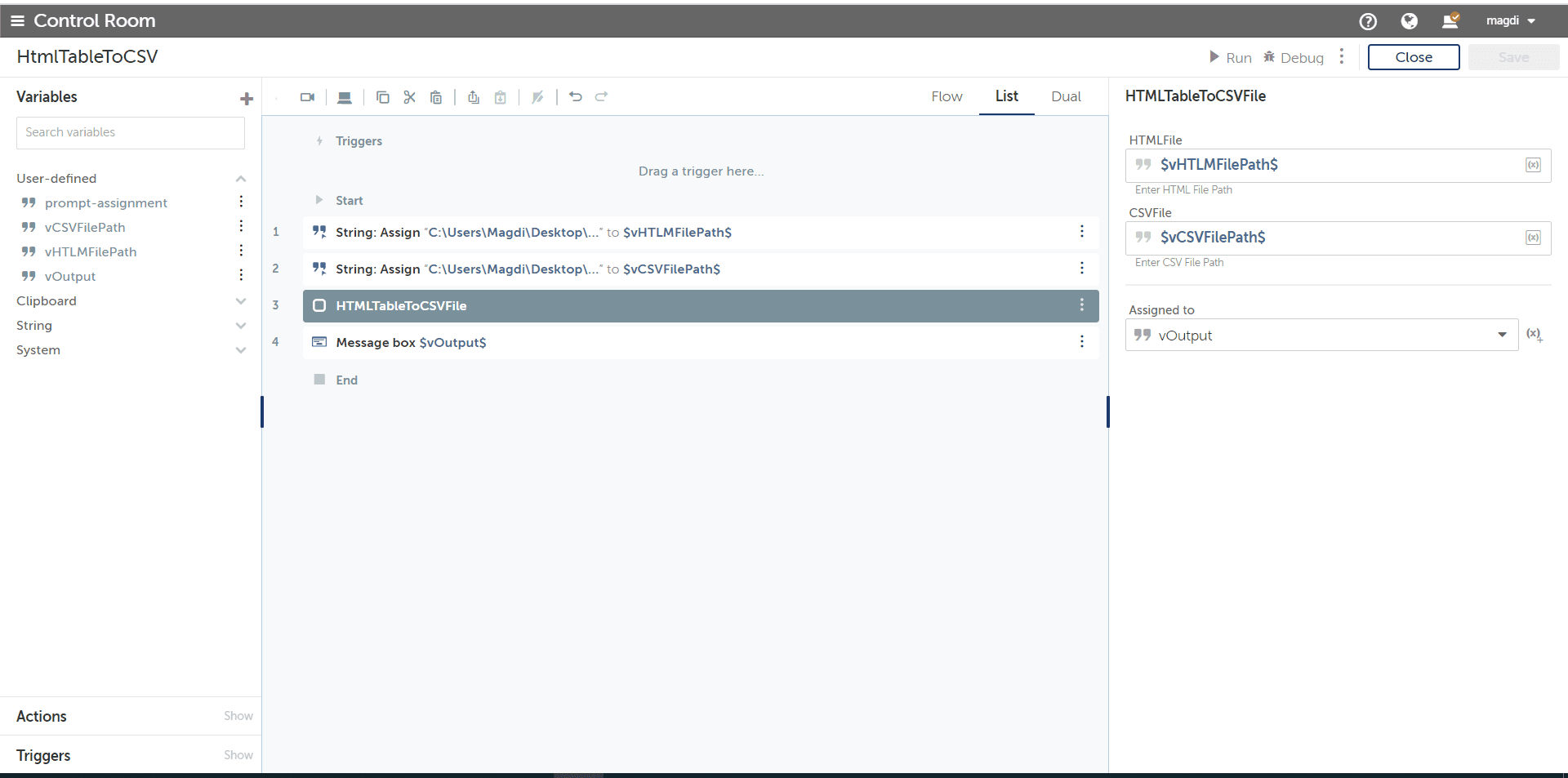Open options menu for line 2 action
Screen dimensions: 1568x778
(1082, 269)
